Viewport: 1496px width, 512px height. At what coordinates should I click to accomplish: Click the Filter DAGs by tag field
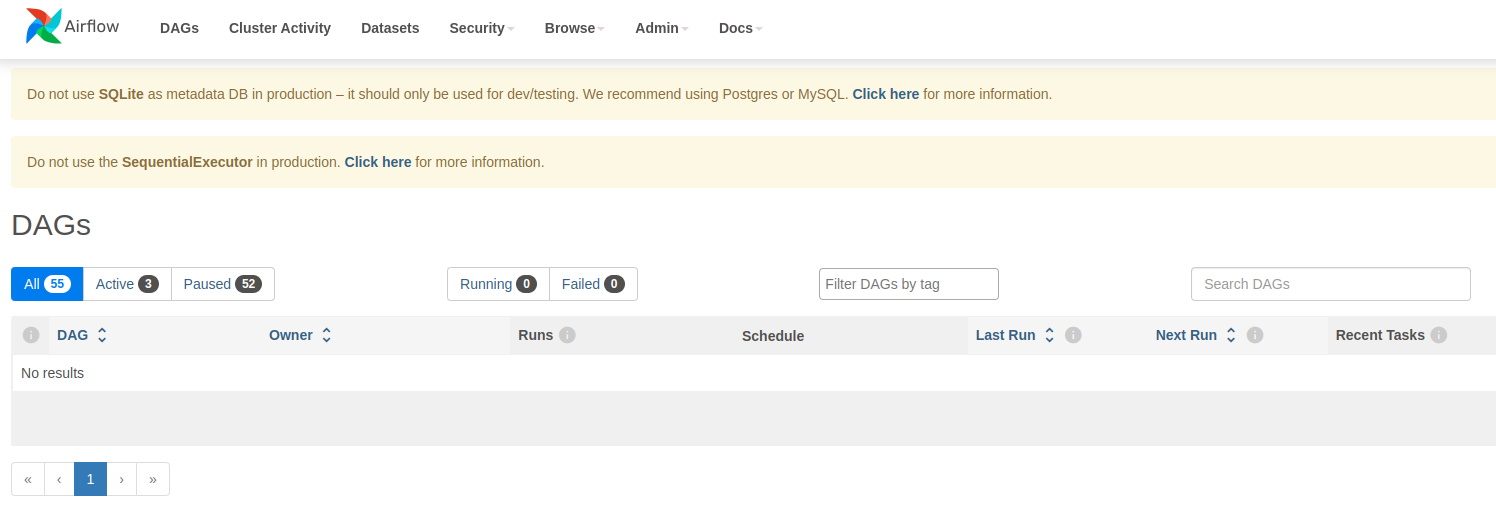click(x=908, y=284)
